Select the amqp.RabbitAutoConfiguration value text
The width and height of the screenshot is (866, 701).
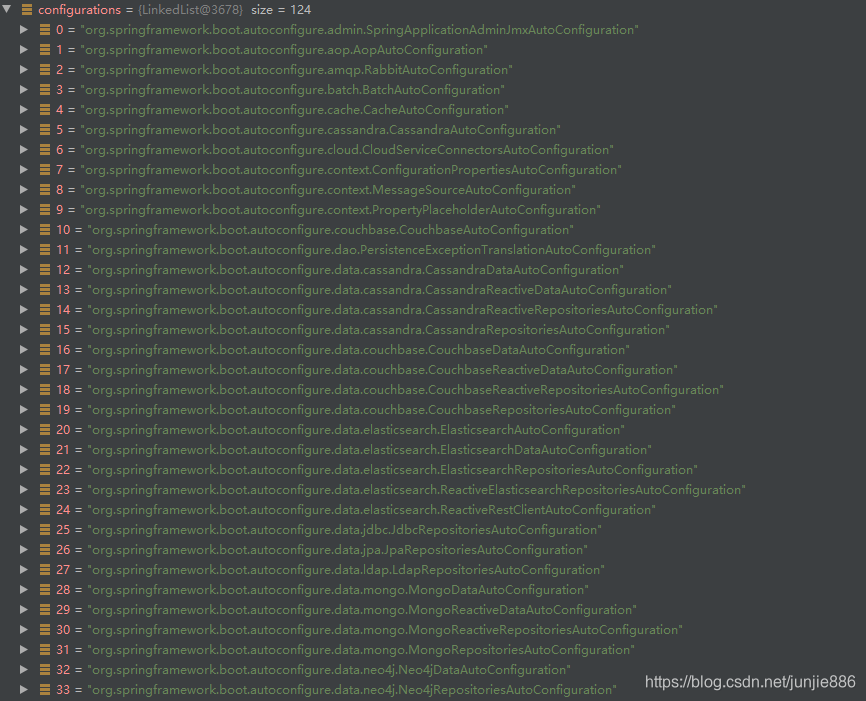click(x=297, y=70)
